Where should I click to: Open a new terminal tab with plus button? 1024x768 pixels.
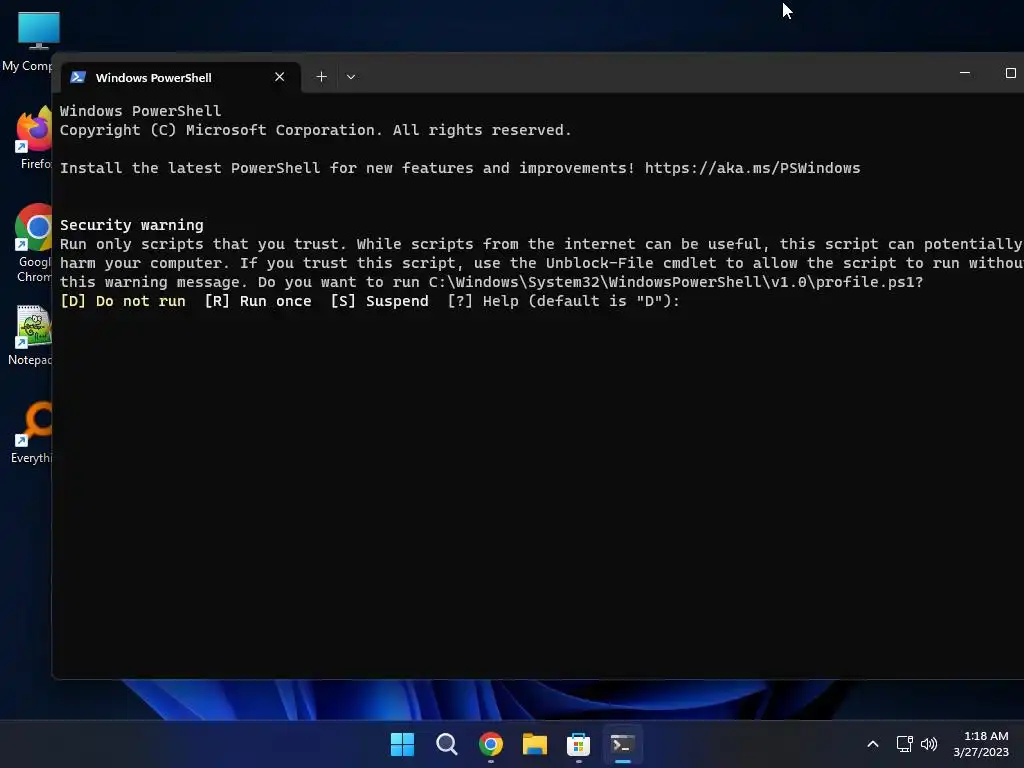tap(321, 77)
